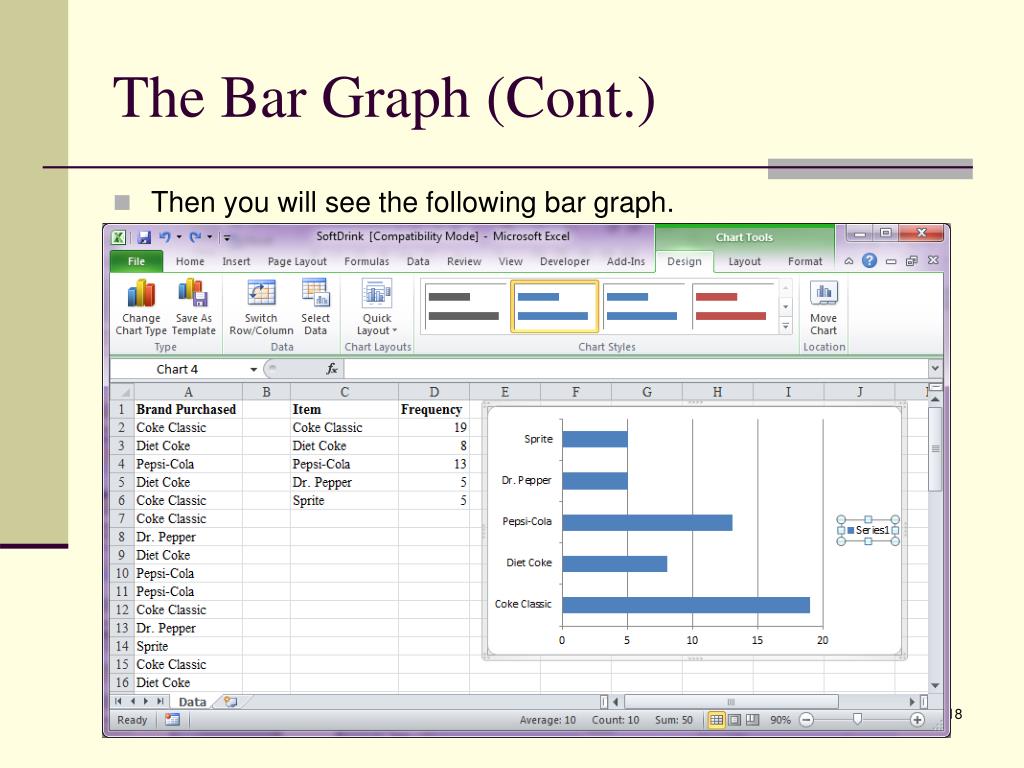Image resolution: width=1024 pixels, height=768 pixels.
Task: Zoom in with the plus button
Action: [x=917, y=720]
